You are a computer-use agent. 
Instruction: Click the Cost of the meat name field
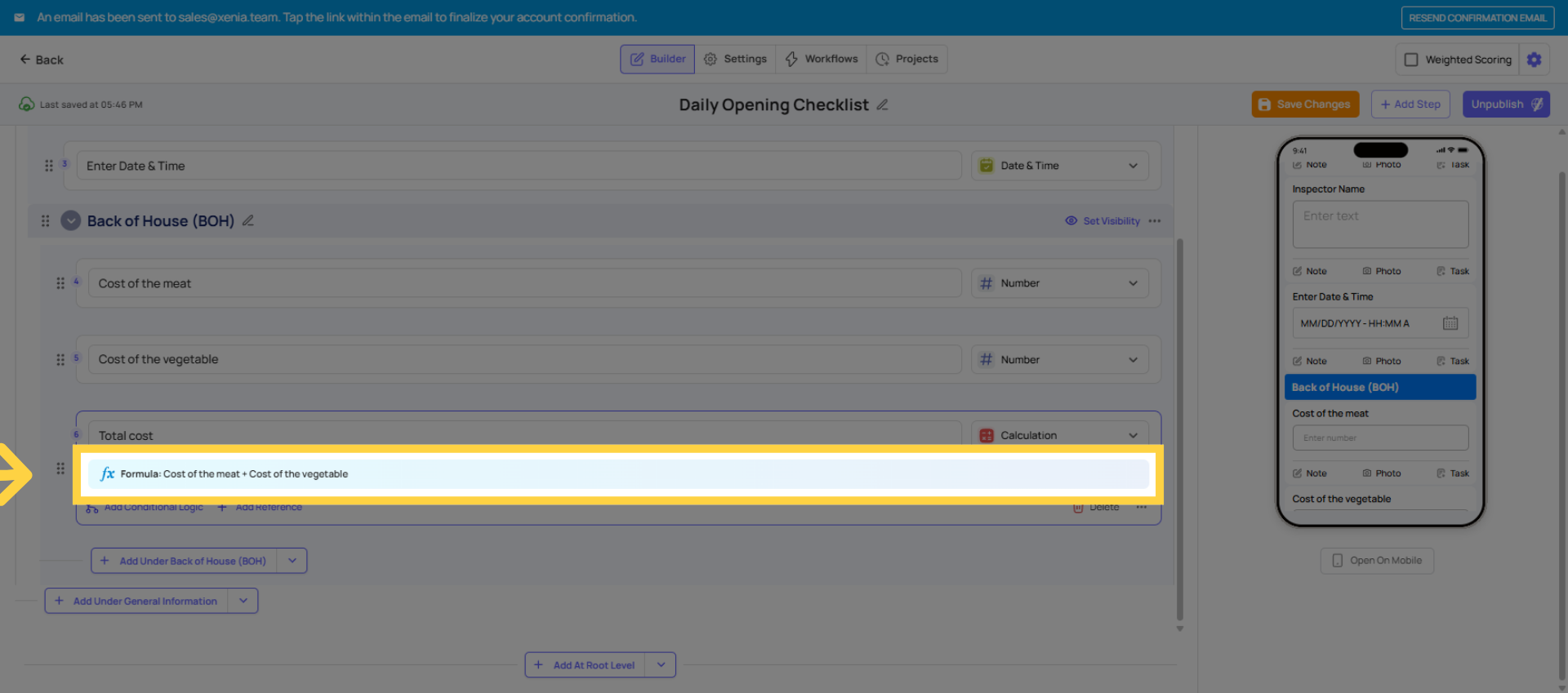525,283
